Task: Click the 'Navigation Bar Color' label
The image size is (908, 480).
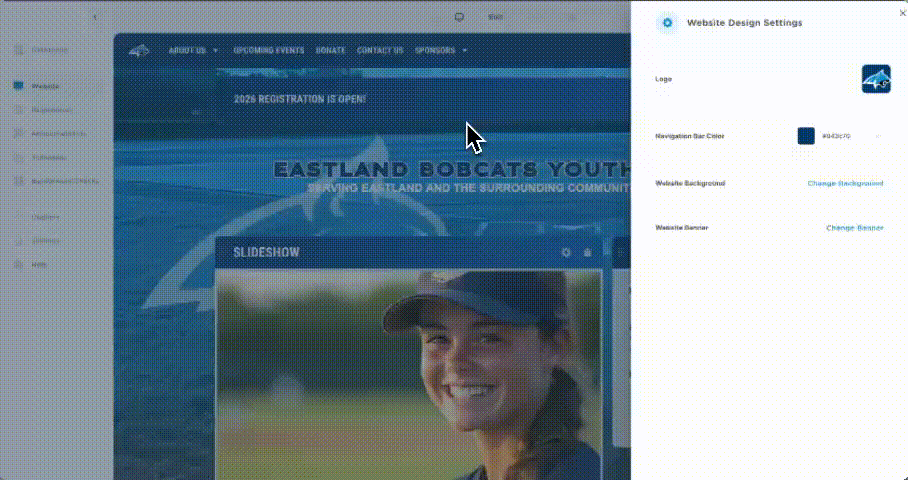Action: tap(690, 137)
